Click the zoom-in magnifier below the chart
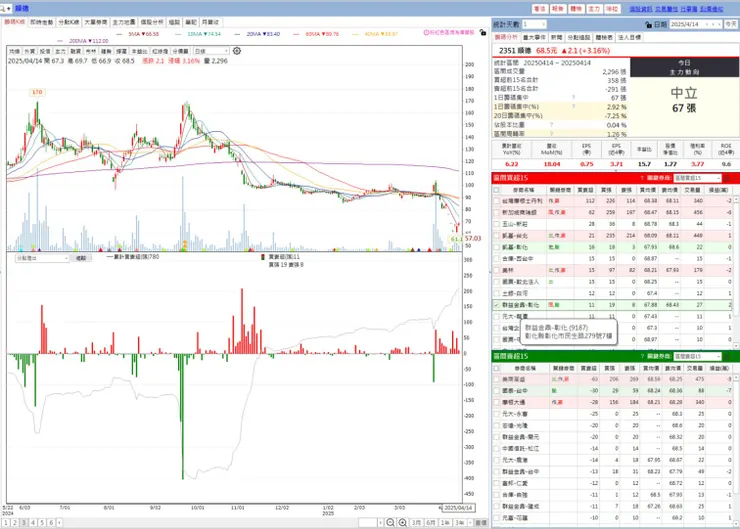The height and width of the screenshot is (529, 740). (x=403, y=522)
